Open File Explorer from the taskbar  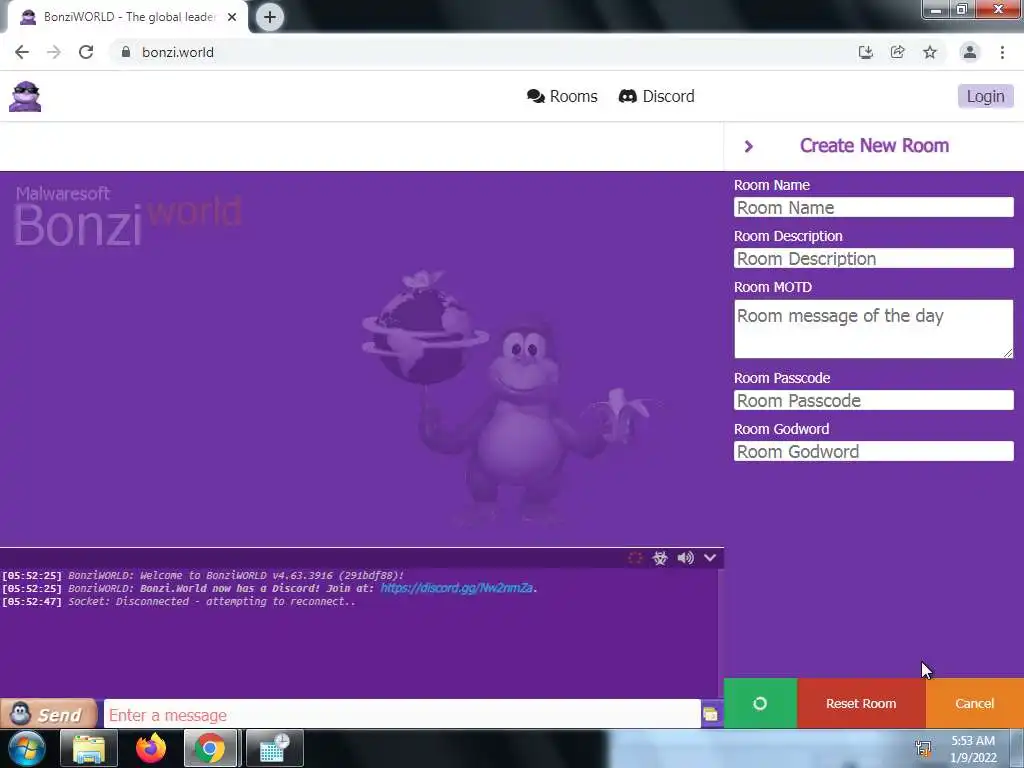[x=89, y=748]
